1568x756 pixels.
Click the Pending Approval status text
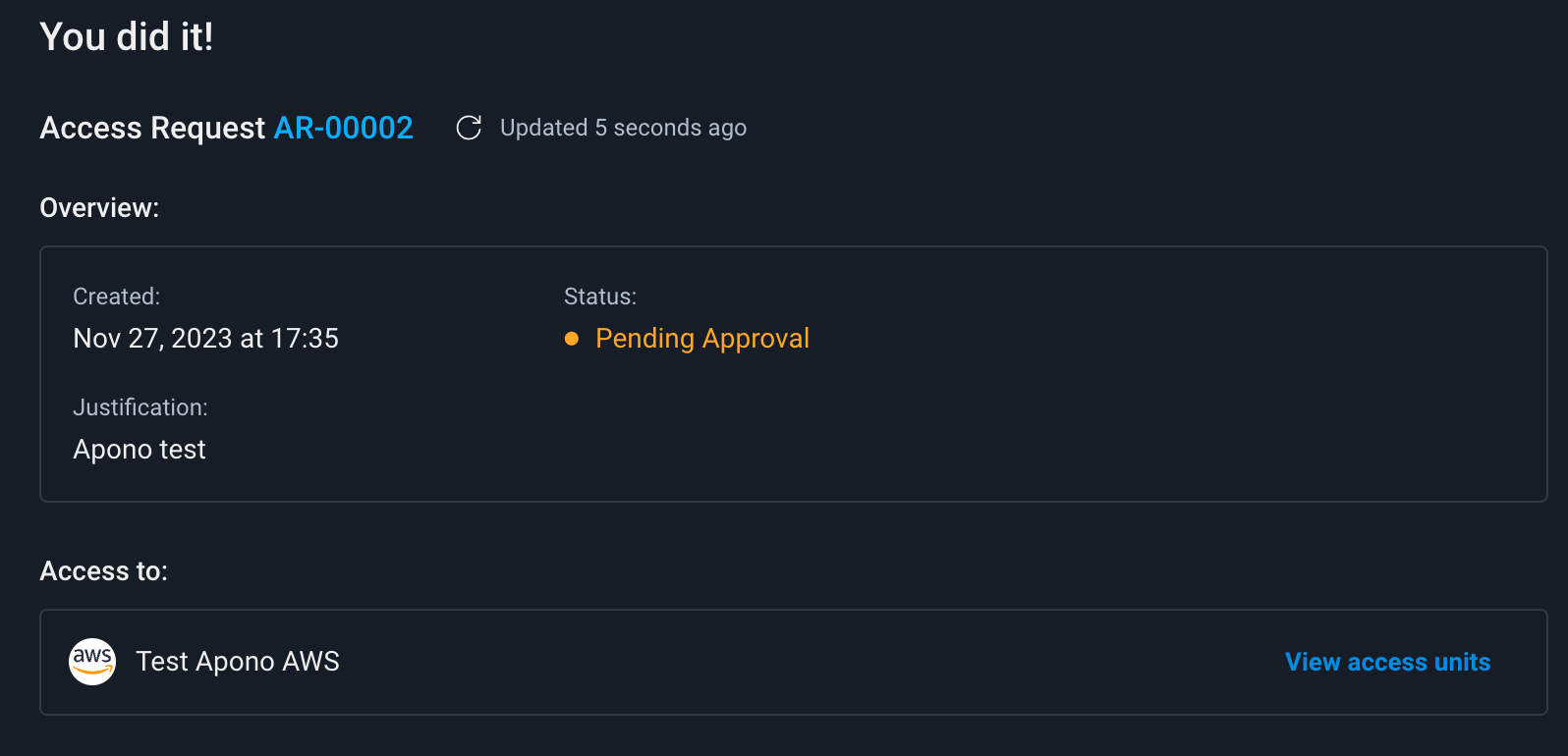point(702,339)
